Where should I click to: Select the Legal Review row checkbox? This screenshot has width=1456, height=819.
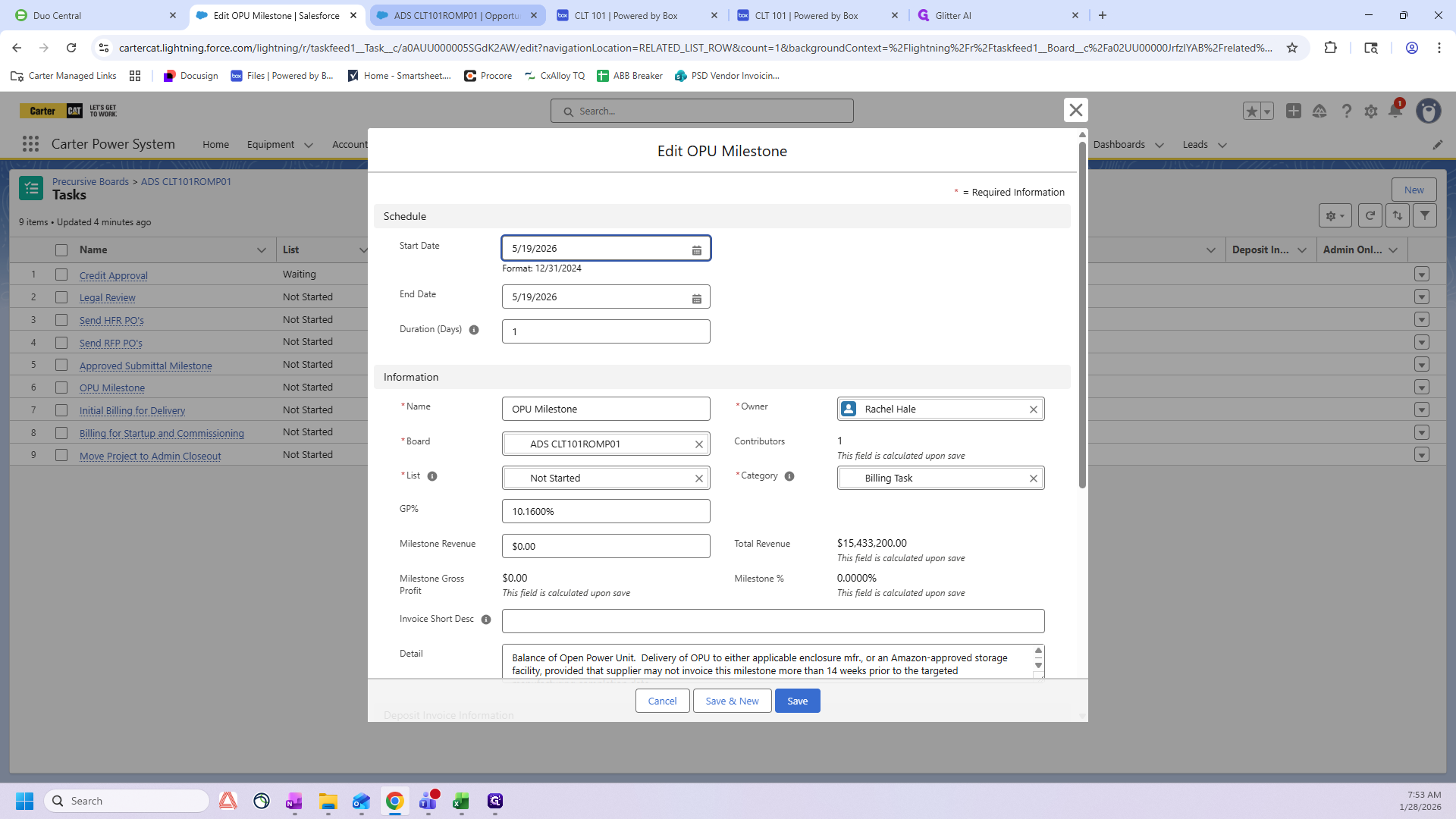(61, 297)
